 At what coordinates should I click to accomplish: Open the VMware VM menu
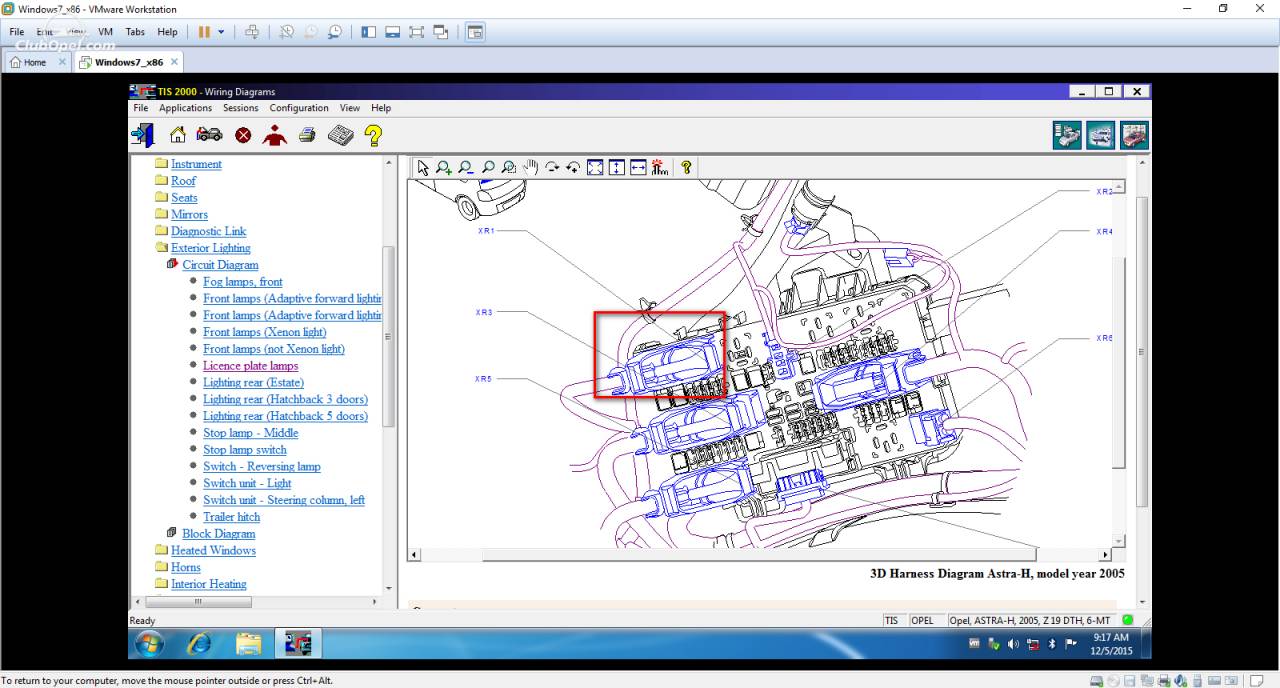[x=105, y=32]
